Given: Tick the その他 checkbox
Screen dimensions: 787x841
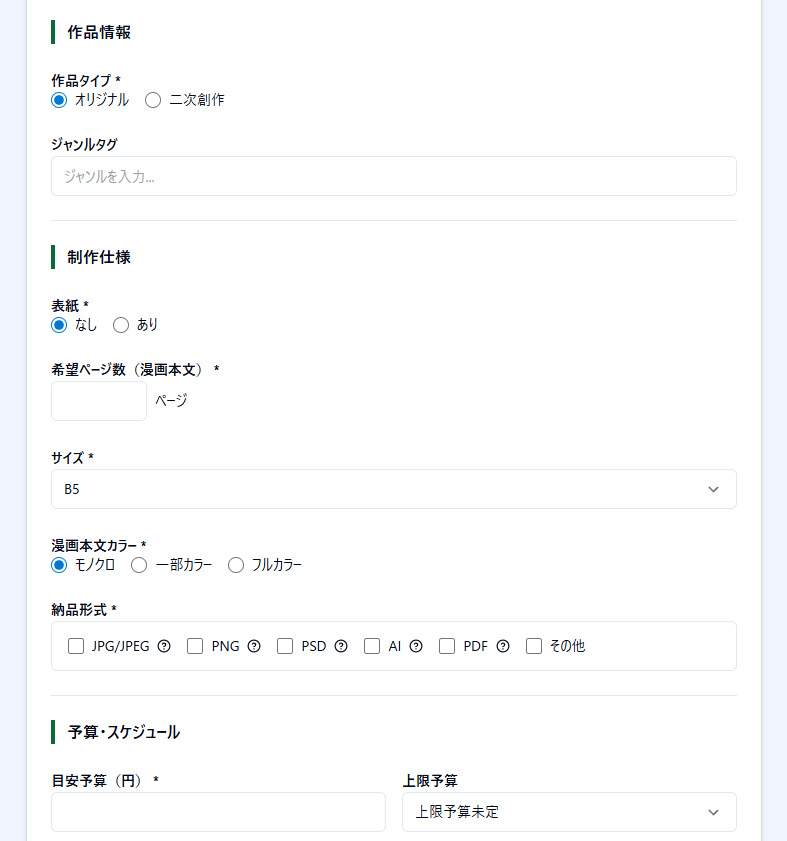Looking at the screenshot, I should (534, 646).
